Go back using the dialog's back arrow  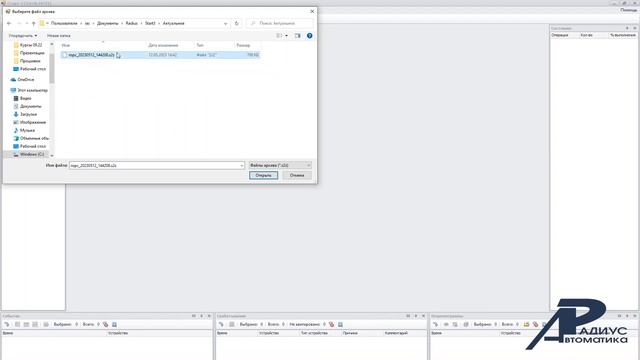[x=9, y=24]
